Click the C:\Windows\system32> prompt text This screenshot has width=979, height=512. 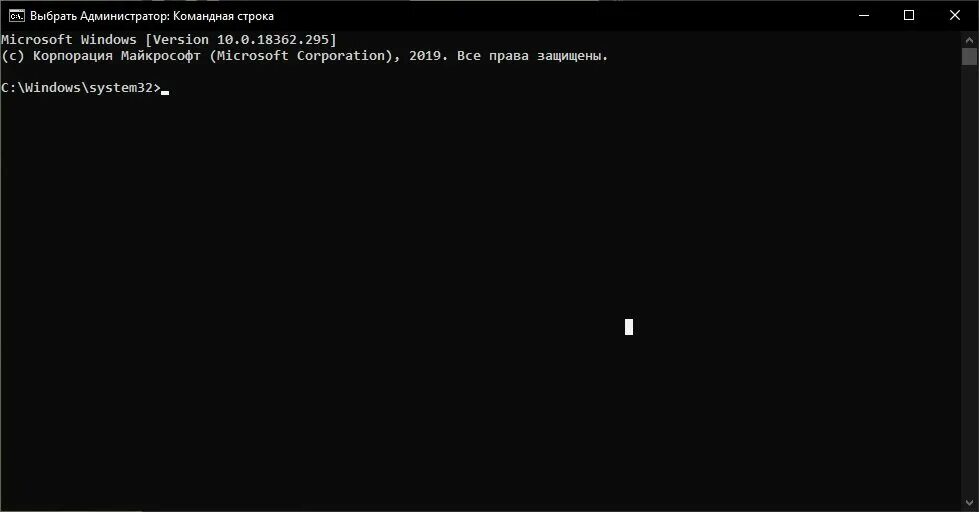tap(81, 88)
